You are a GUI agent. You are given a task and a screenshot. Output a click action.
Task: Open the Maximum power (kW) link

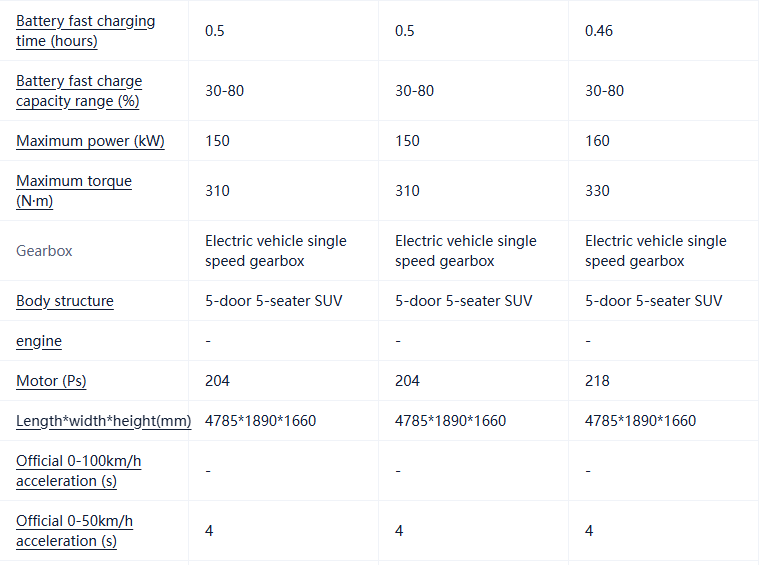click(x=90, y=141)
